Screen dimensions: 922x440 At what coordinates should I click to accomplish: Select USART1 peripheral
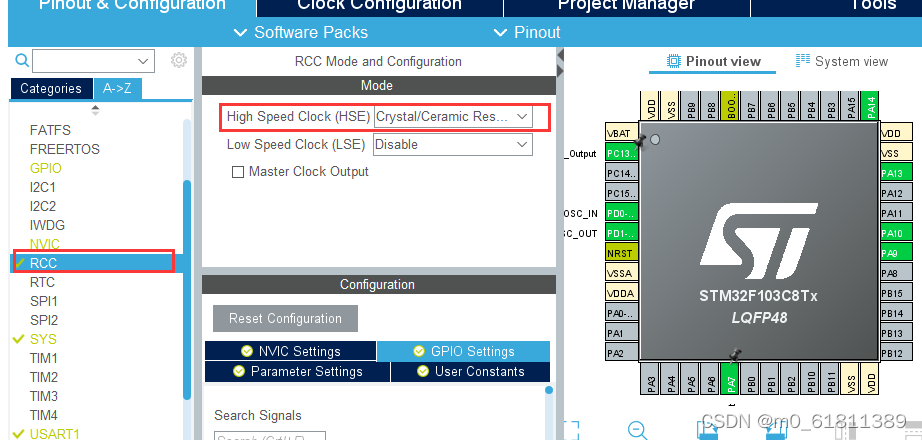[55, 434]
